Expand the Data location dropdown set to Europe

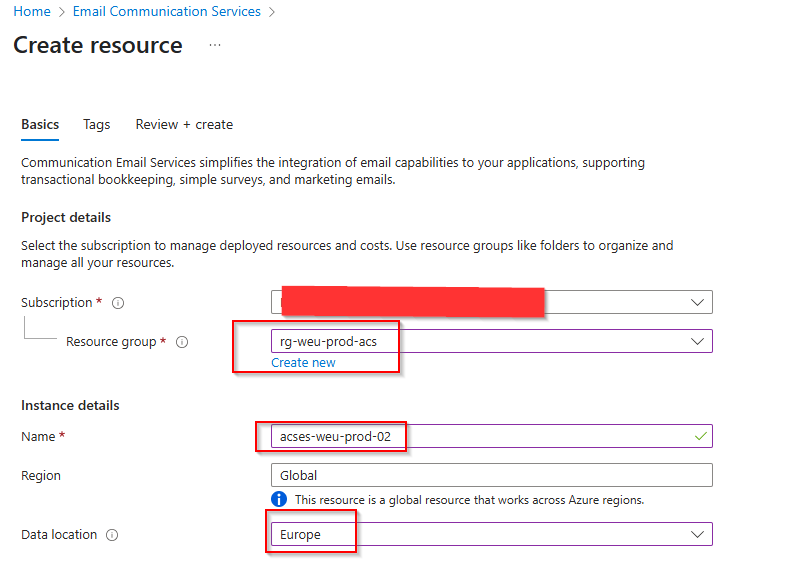[x=697, y=534]
